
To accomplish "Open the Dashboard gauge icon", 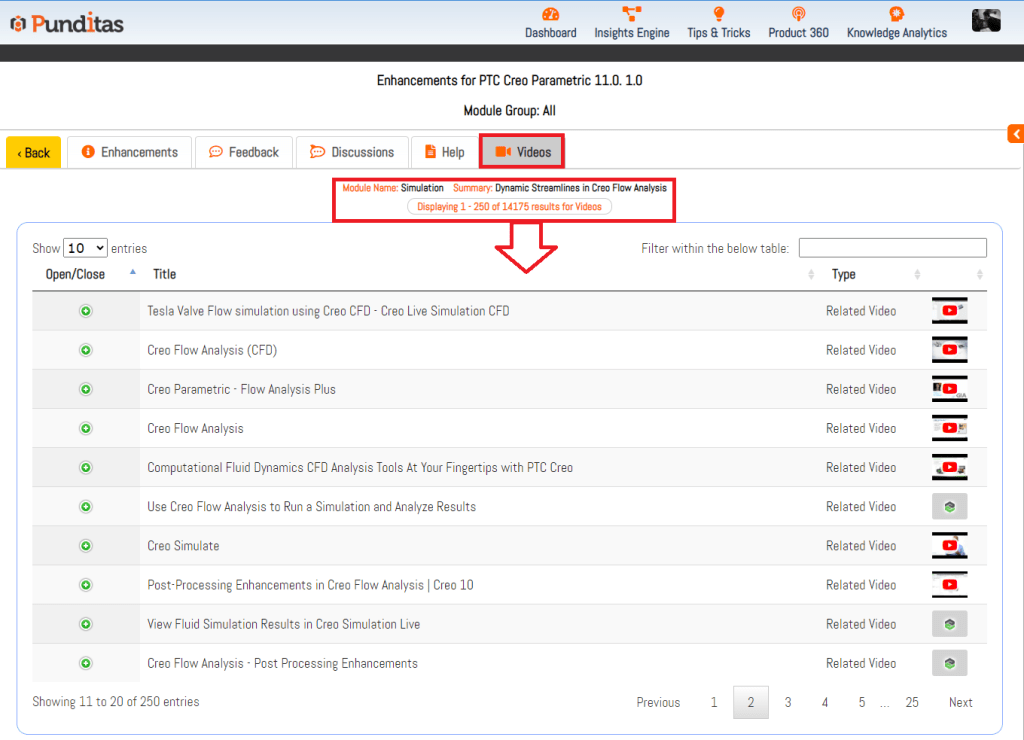I will coord(550,14).
